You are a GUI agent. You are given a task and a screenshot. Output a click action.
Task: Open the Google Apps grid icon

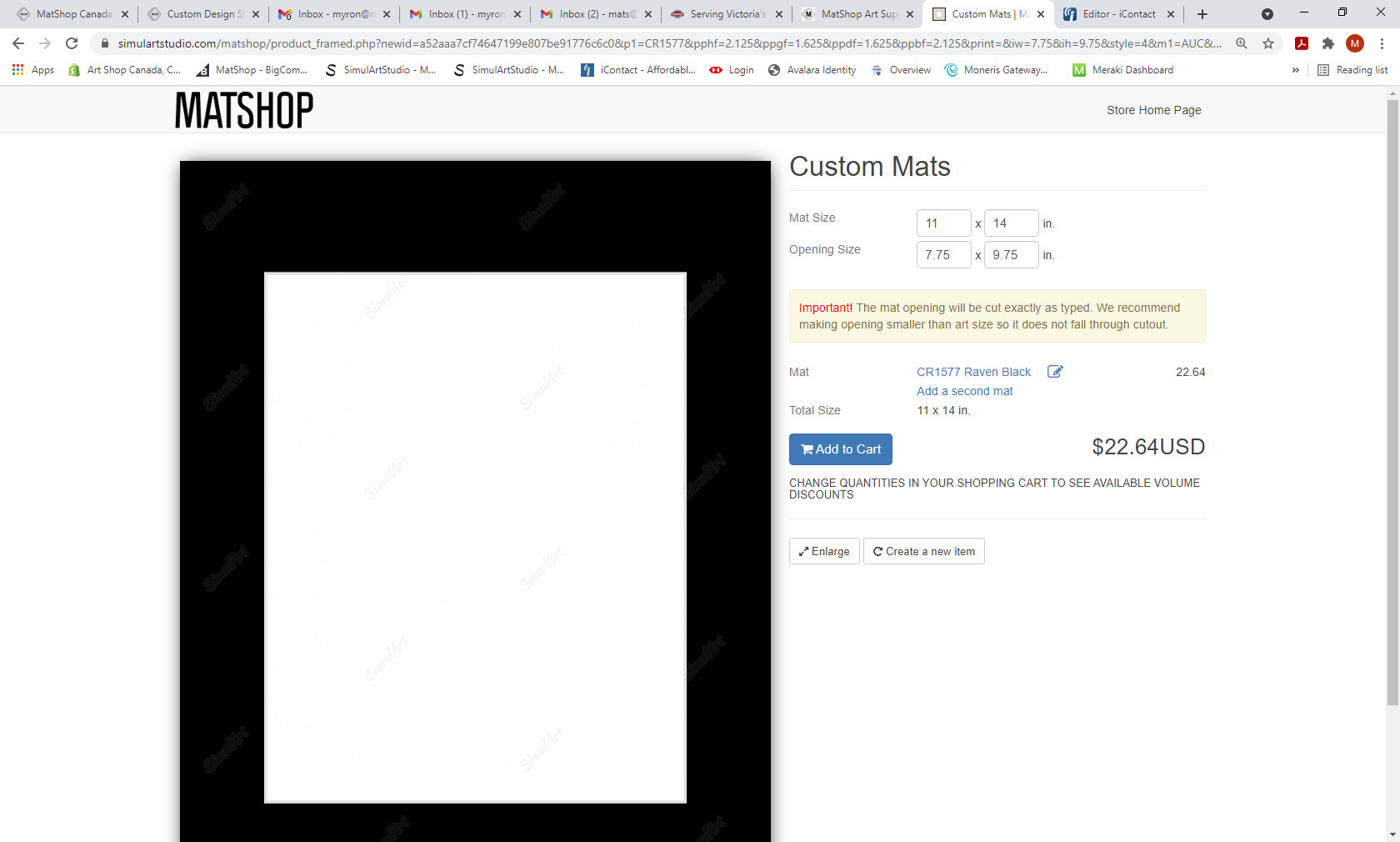(x=17, y=70)
